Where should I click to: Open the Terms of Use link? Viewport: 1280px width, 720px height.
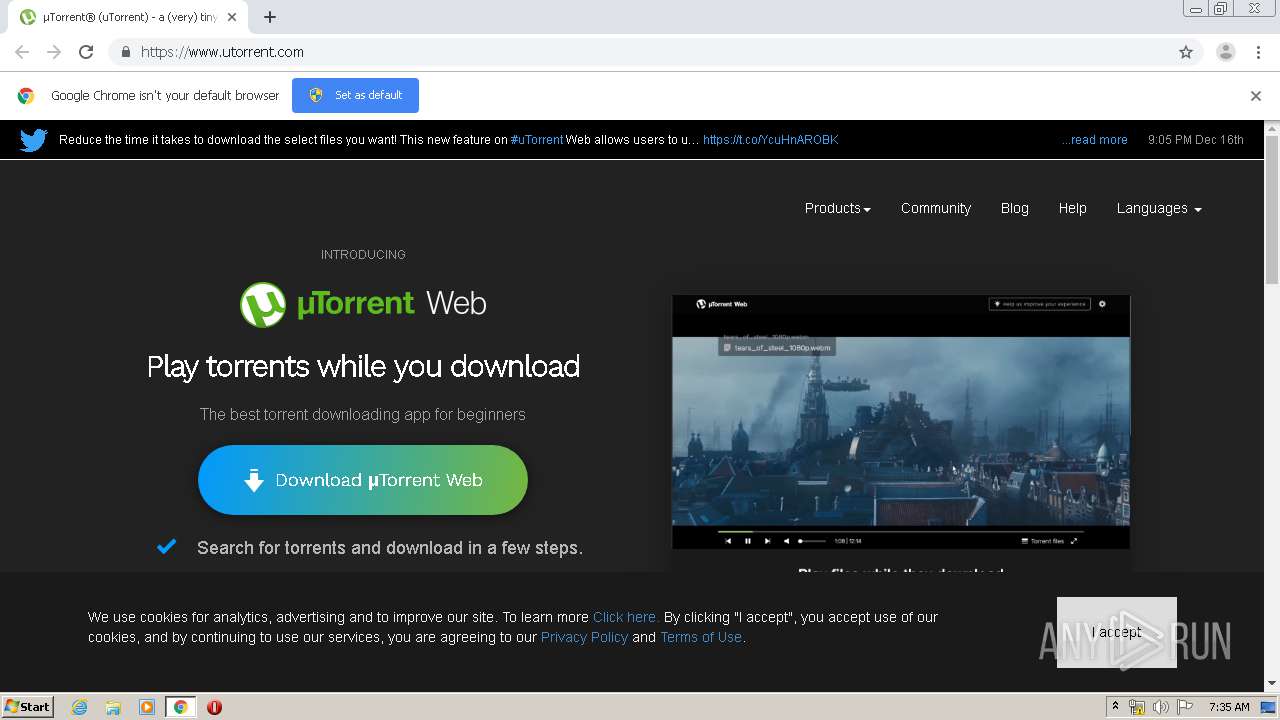[701, 637]
